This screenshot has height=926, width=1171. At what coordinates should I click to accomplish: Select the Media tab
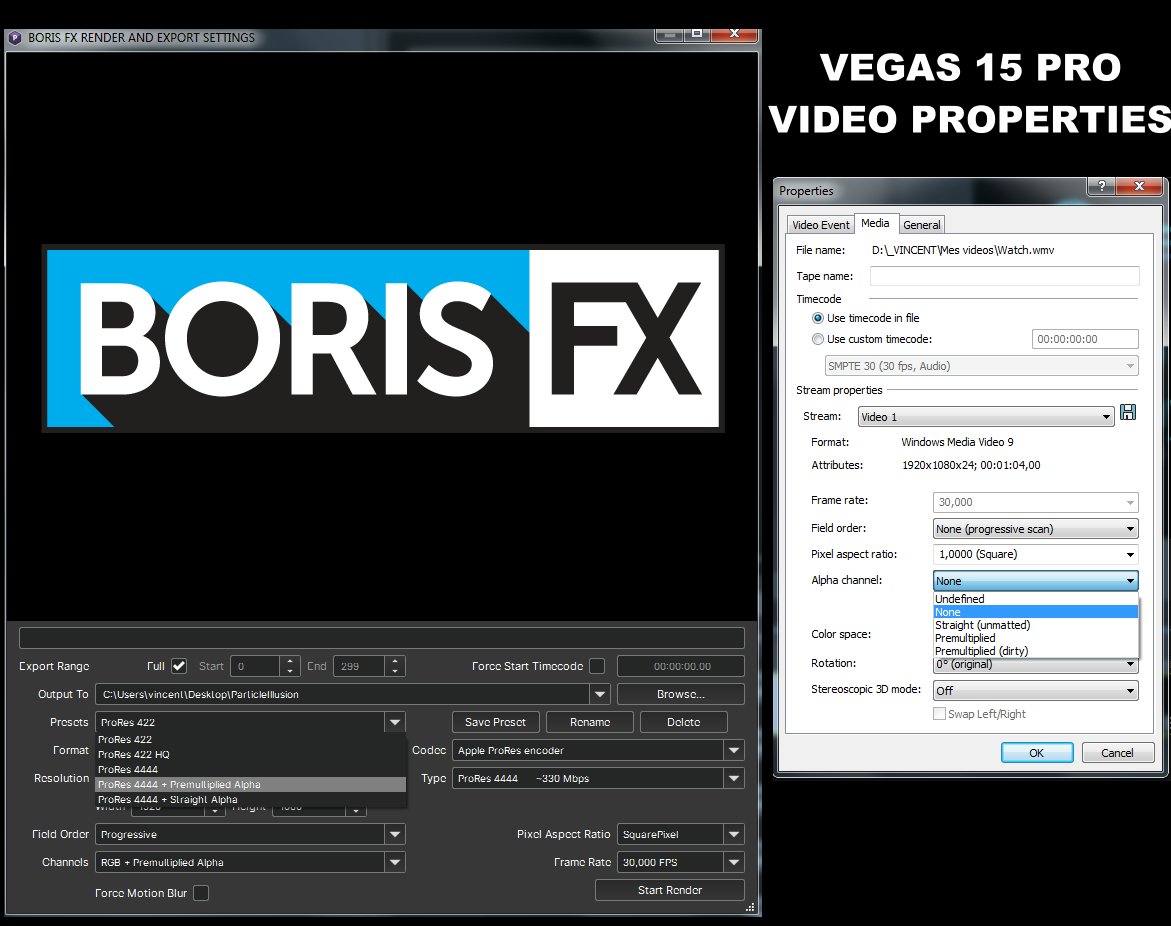click(875, 223)
